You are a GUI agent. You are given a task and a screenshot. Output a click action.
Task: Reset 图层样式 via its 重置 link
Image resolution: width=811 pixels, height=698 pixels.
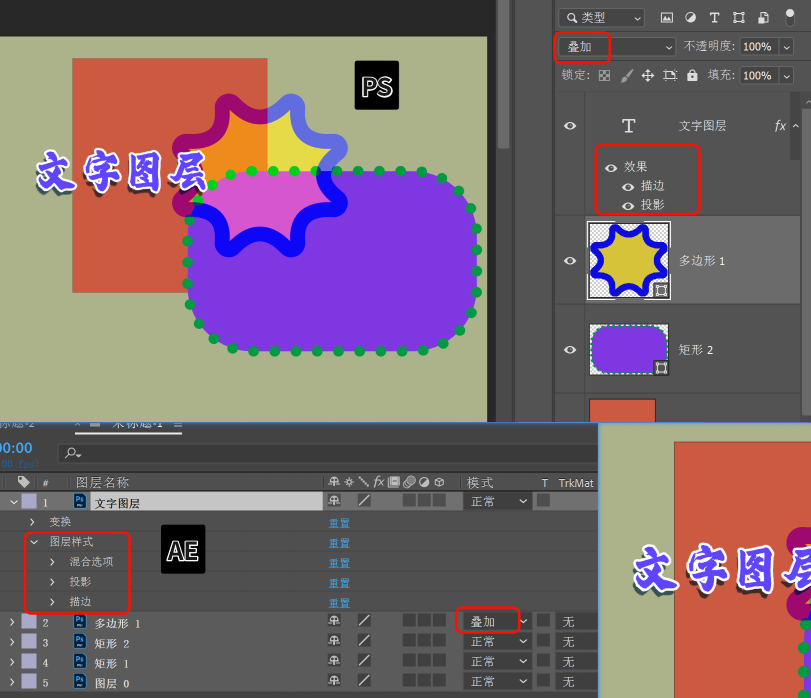pyautogui.click(x=339, y=543)
